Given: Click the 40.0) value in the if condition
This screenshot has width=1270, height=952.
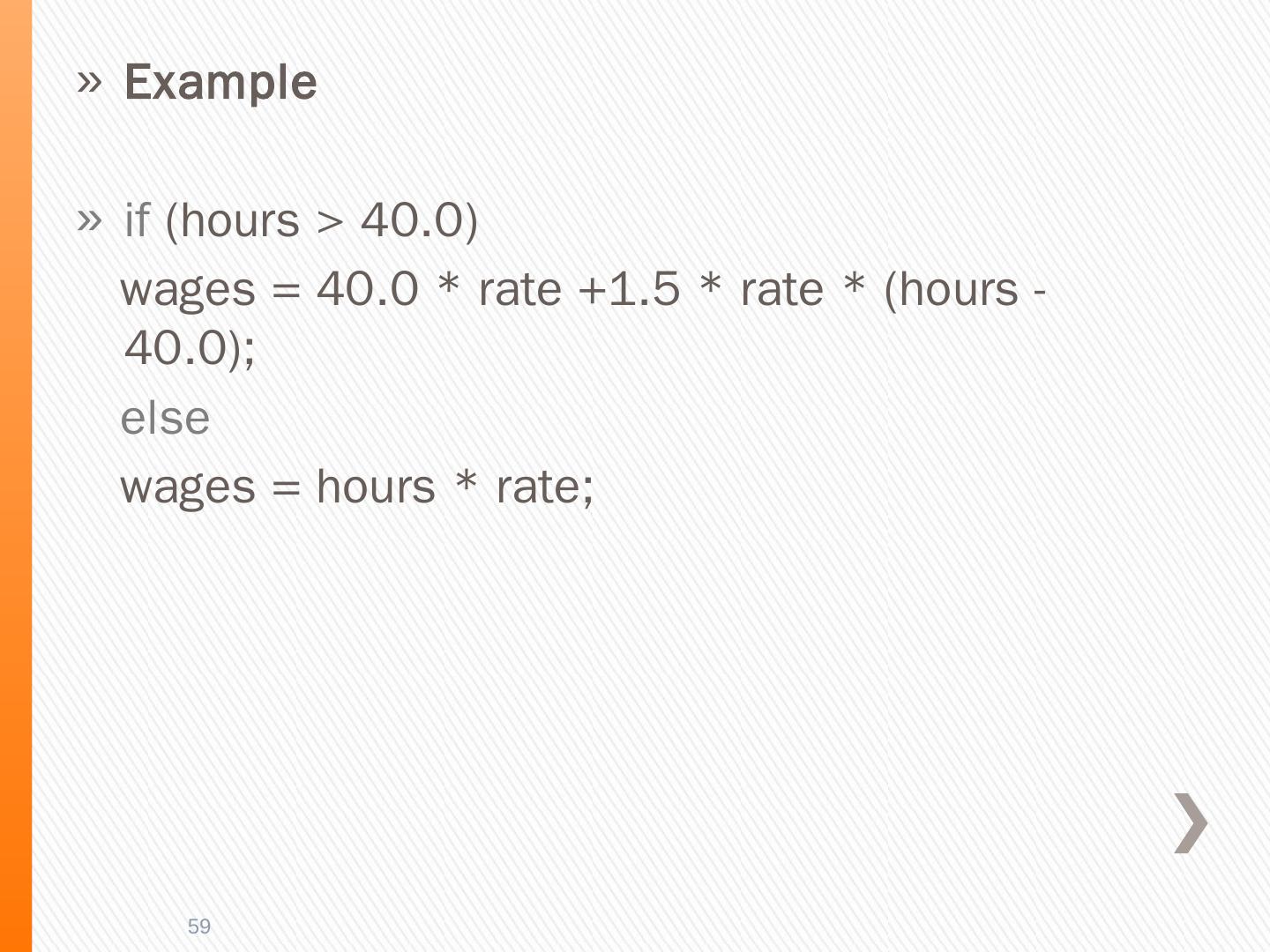Looking at the screenshot, I should [x=420, y=220].
